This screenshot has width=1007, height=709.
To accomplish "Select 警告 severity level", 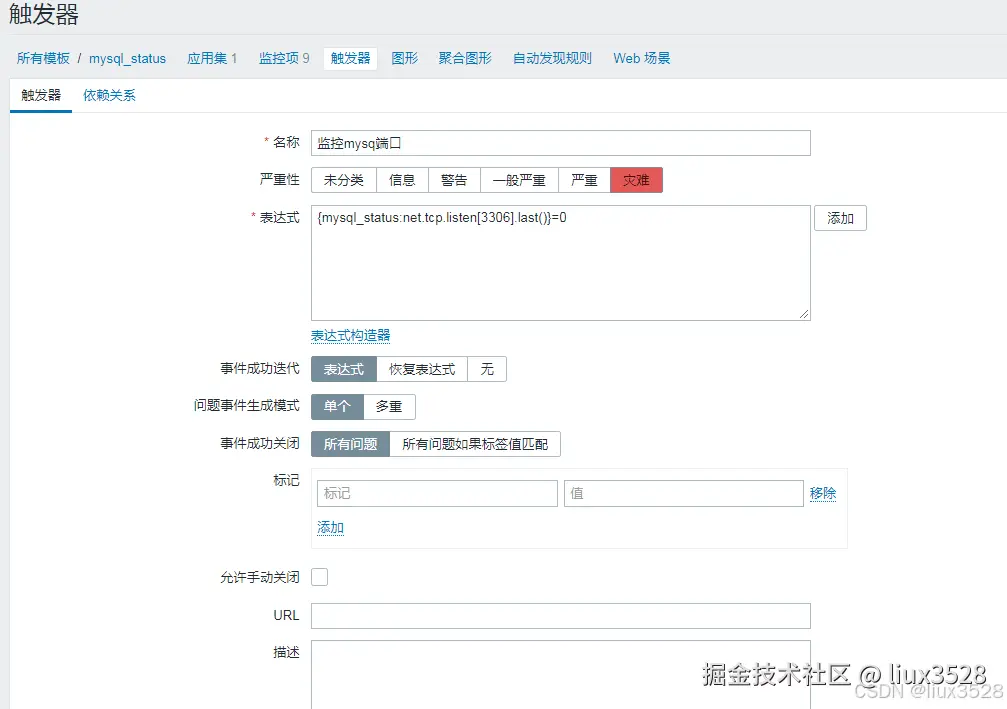I will pyautogui.click(x=454, y=179).
